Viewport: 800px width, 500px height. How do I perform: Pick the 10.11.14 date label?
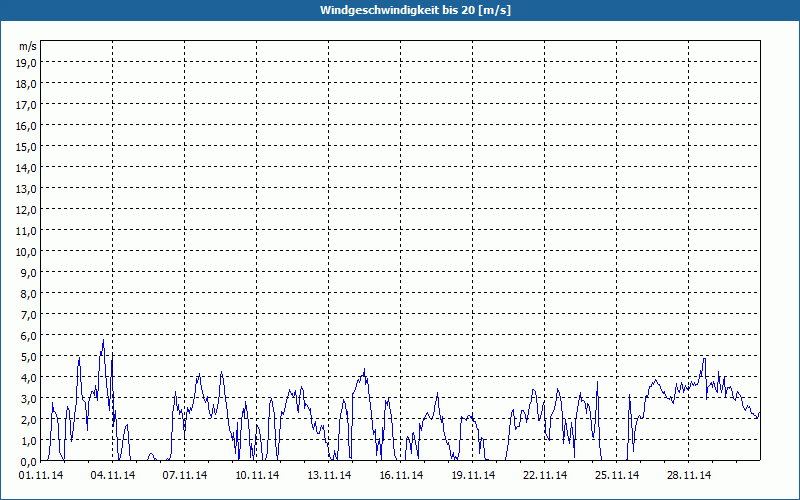pos(257,476)
